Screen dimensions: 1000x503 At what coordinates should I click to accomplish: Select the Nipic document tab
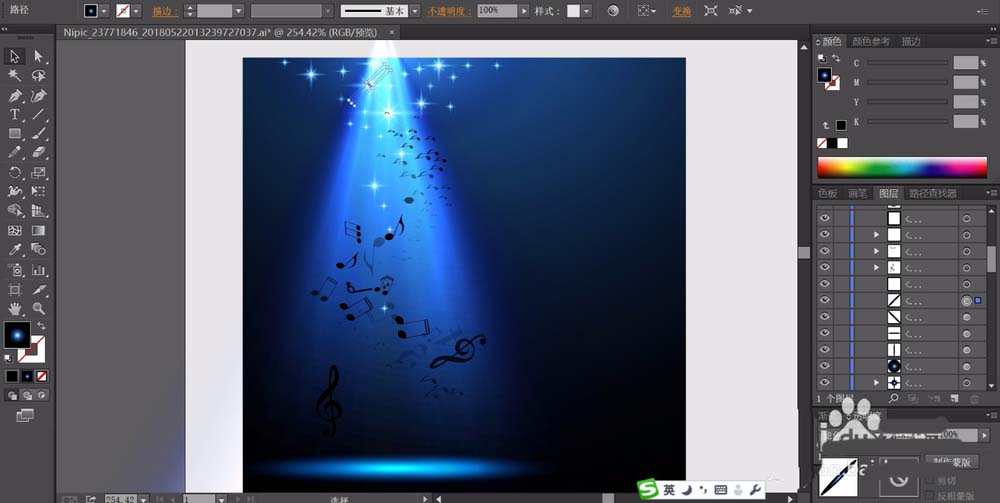pos(220,32)
